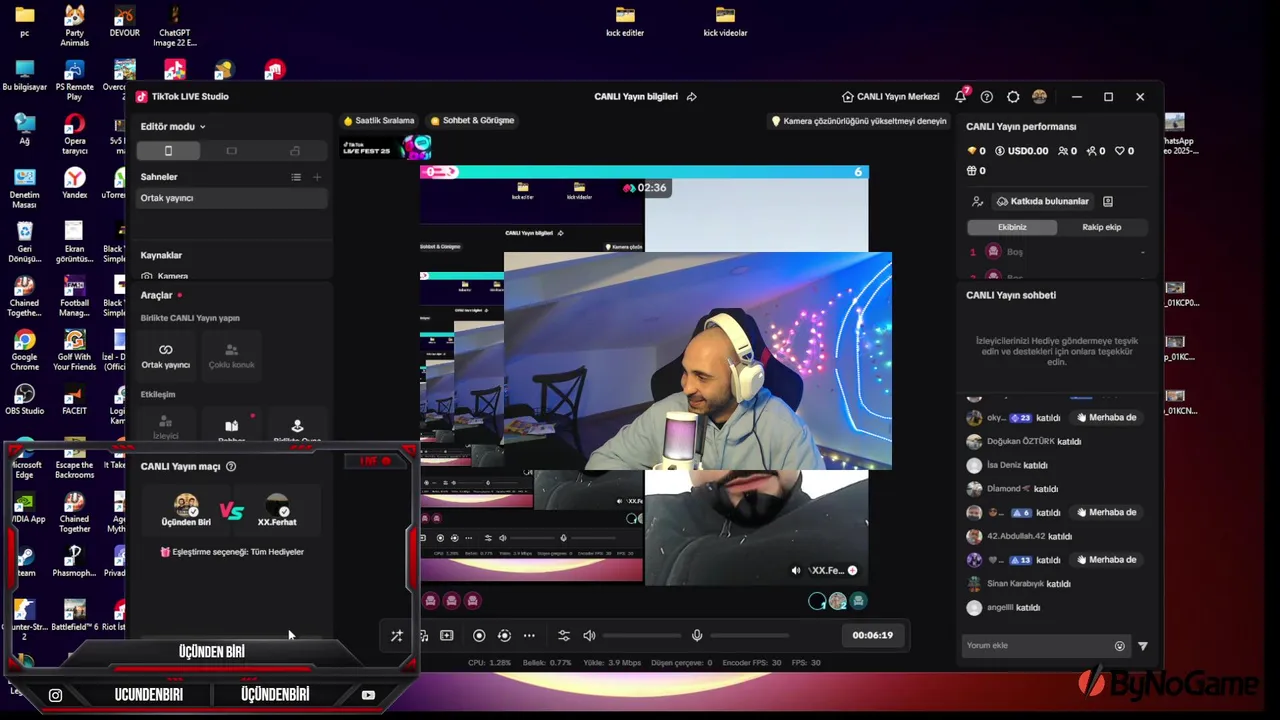The image size is (1280, 720).
Task: Click the share arrow beside CANLI Yayın bilgileri
Action: pos(691,97)
